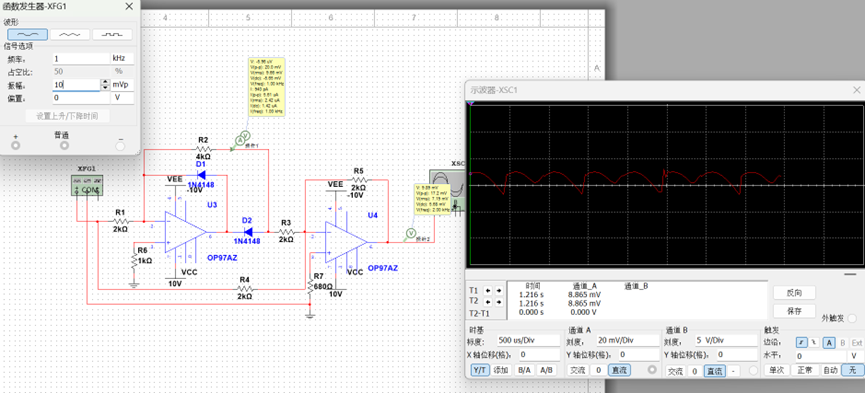Choose rising edge trigger icon
This screenshot has width=865, height=393.
coord(802,342)
